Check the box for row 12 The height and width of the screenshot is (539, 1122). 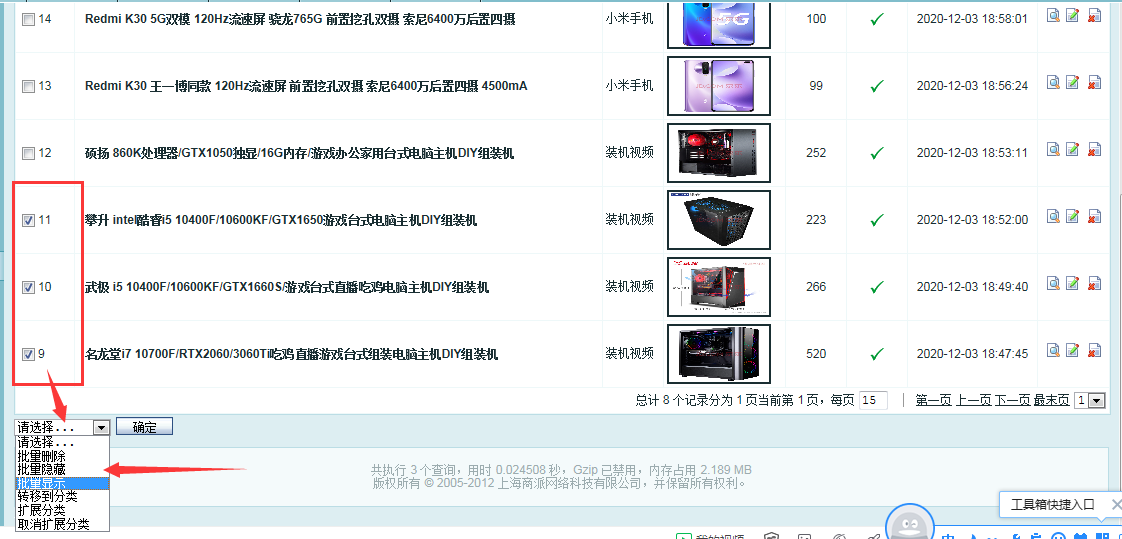click(29, 153)
